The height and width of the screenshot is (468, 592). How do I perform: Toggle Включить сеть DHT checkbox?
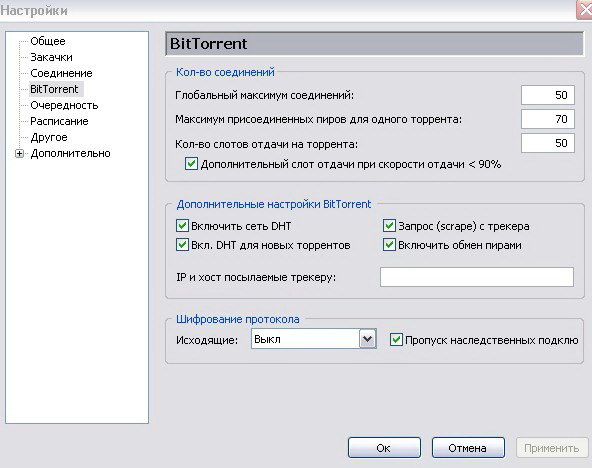click(182, 226)
